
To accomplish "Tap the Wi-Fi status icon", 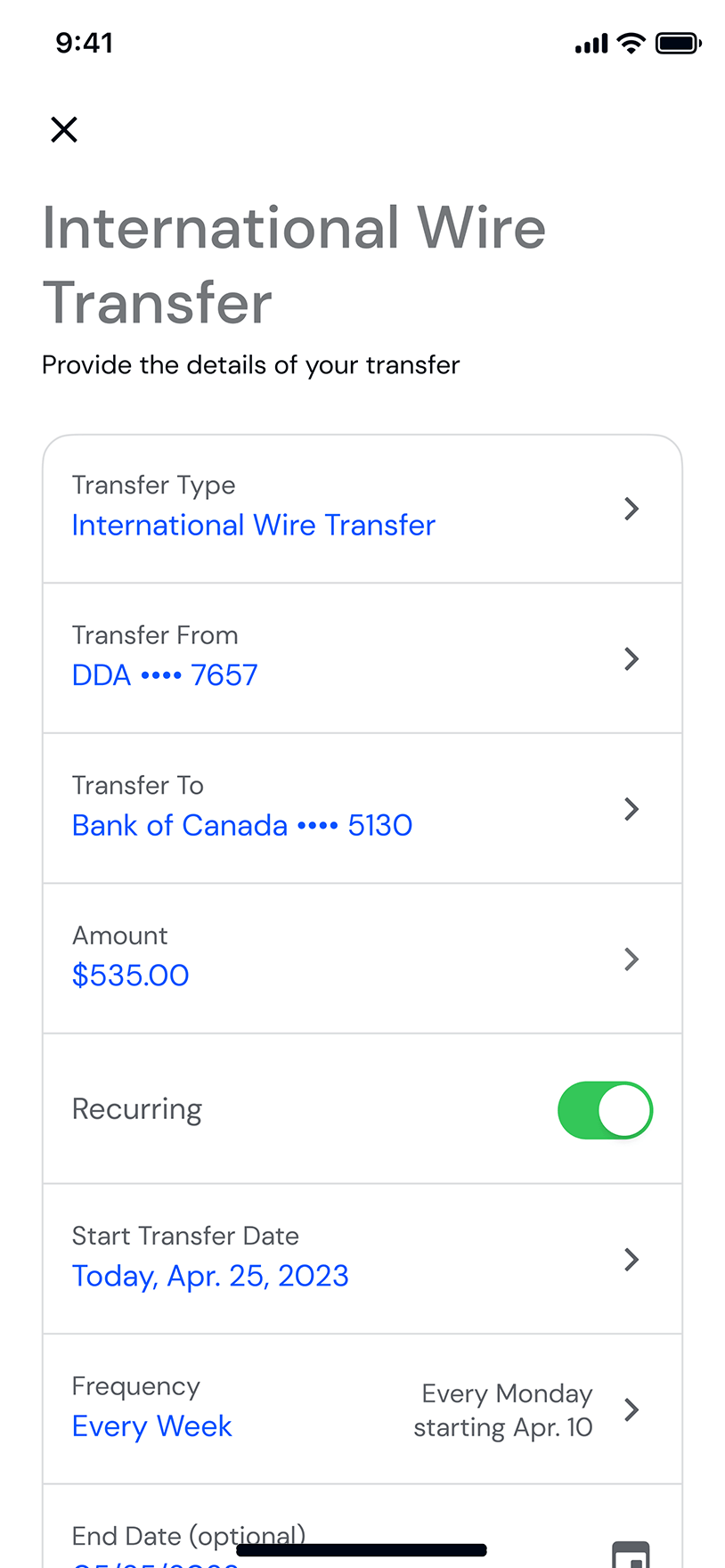I will pos(631,43).
